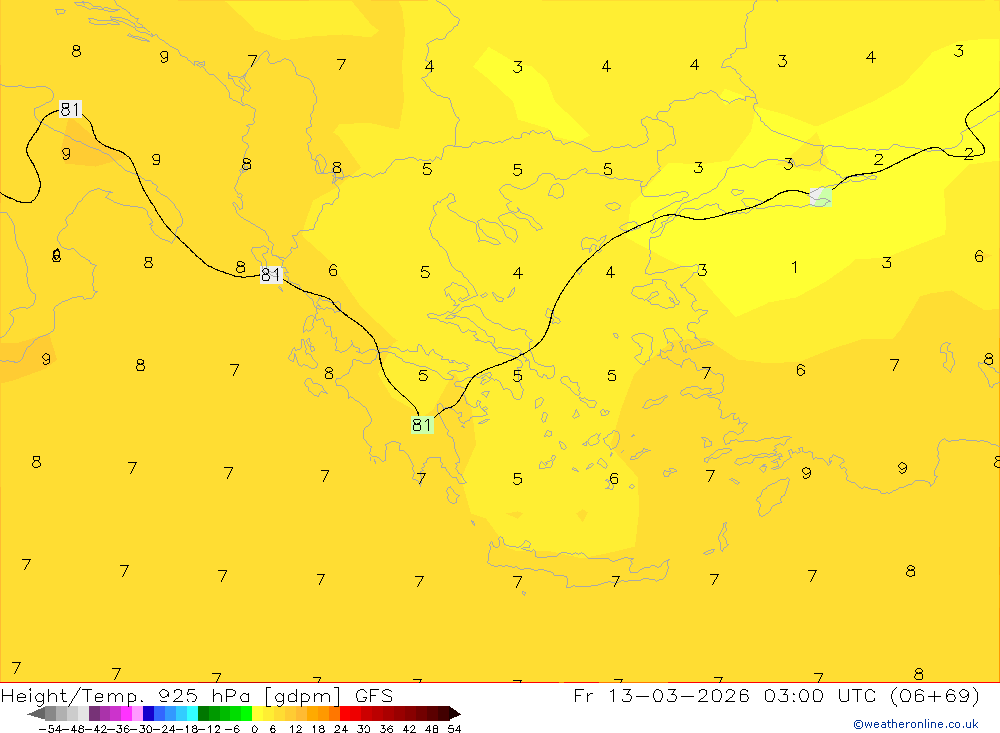Screen dimensions: 1000x733
Task: Click the map title 'Height/Temp. 925 hPa [gdpm] GFS'
Action: click(196, 695)
